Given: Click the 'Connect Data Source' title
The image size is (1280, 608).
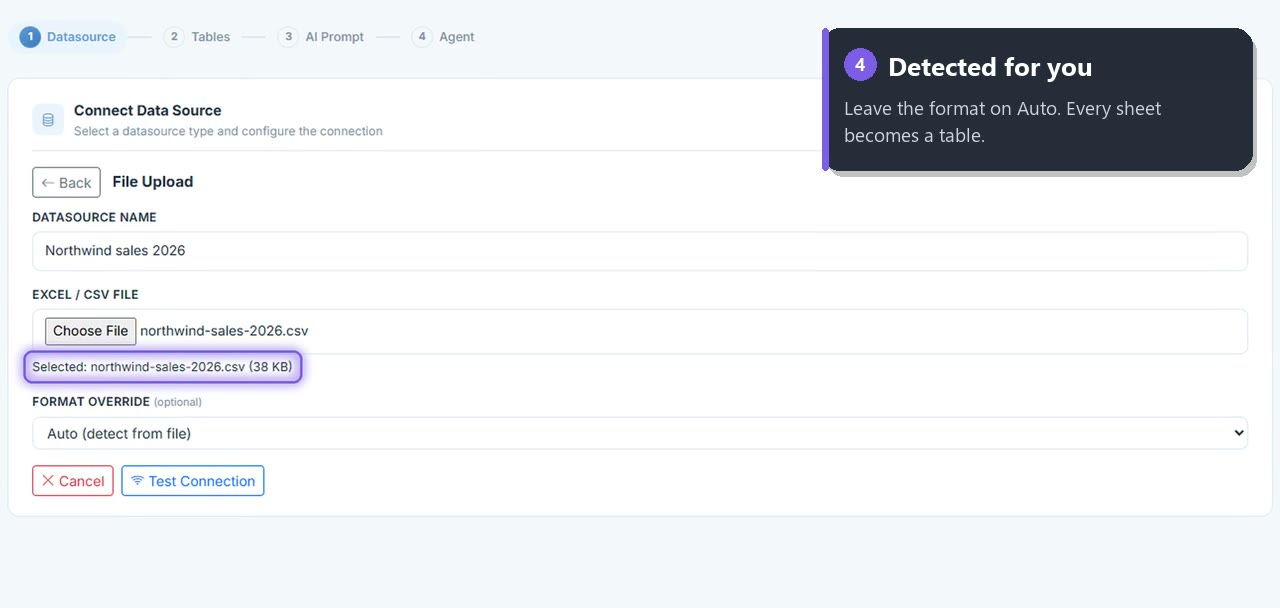Looking at the screenshot, I should [x=148, y=110].
